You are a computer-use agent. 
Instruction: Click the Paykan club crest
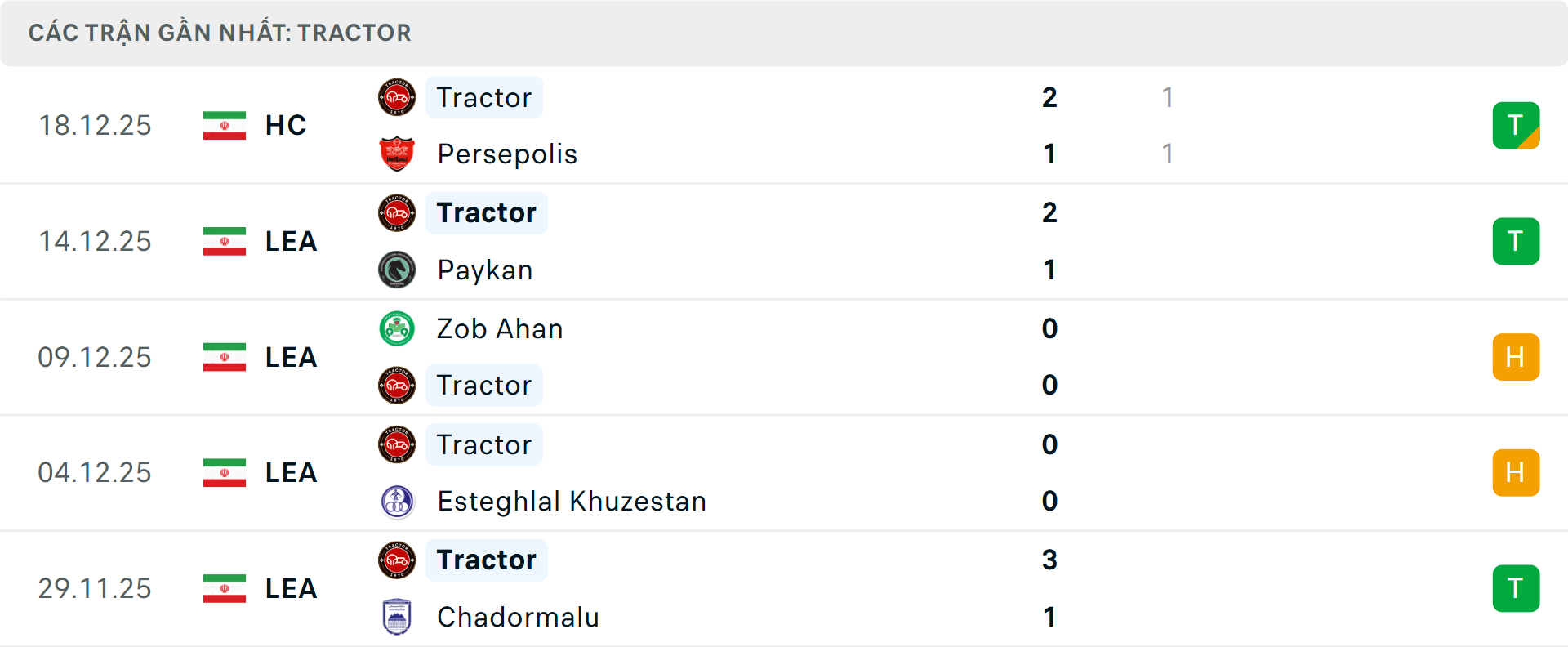click(x=397, y=270)
